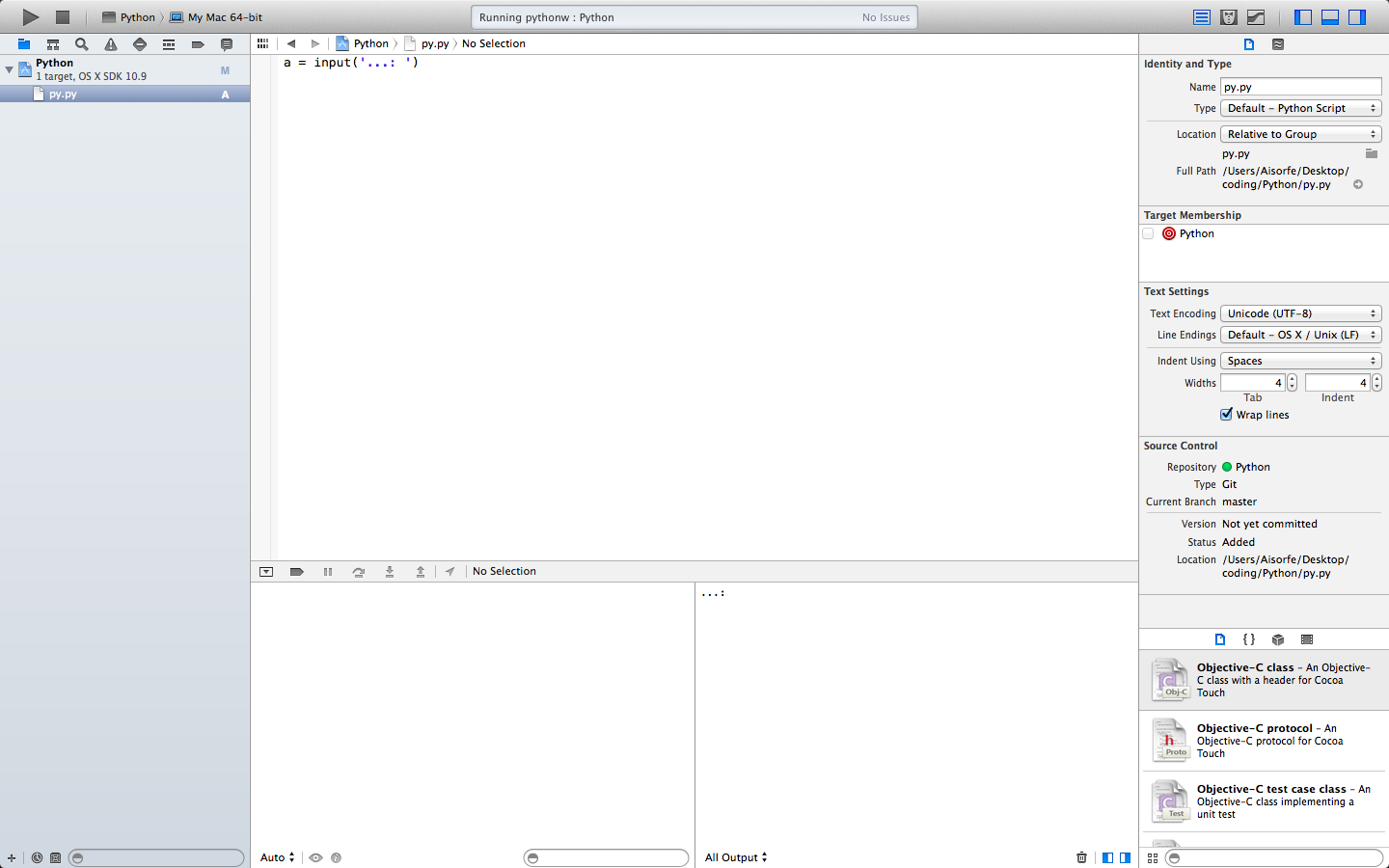Open the Auto variables scope dropdown
The width and height of the screenshot is (1389, 868).
[278, 857]
